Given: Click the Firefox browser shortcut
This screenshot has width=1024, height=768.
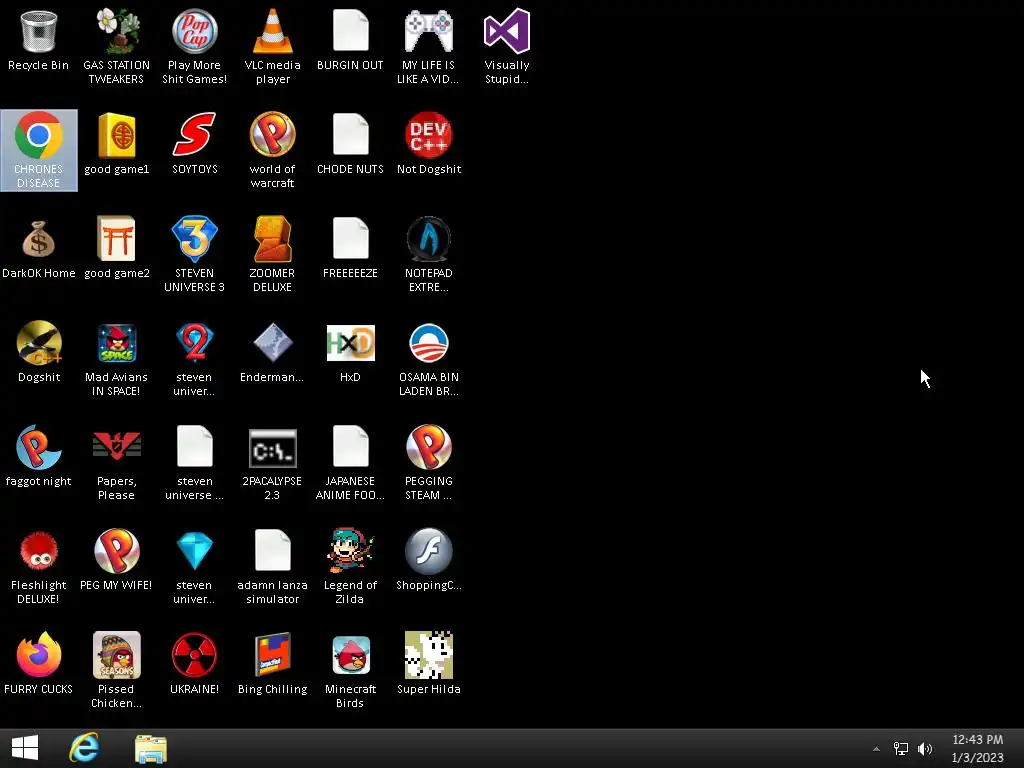Looking at the screenshot, I should (x=39, y=654).
